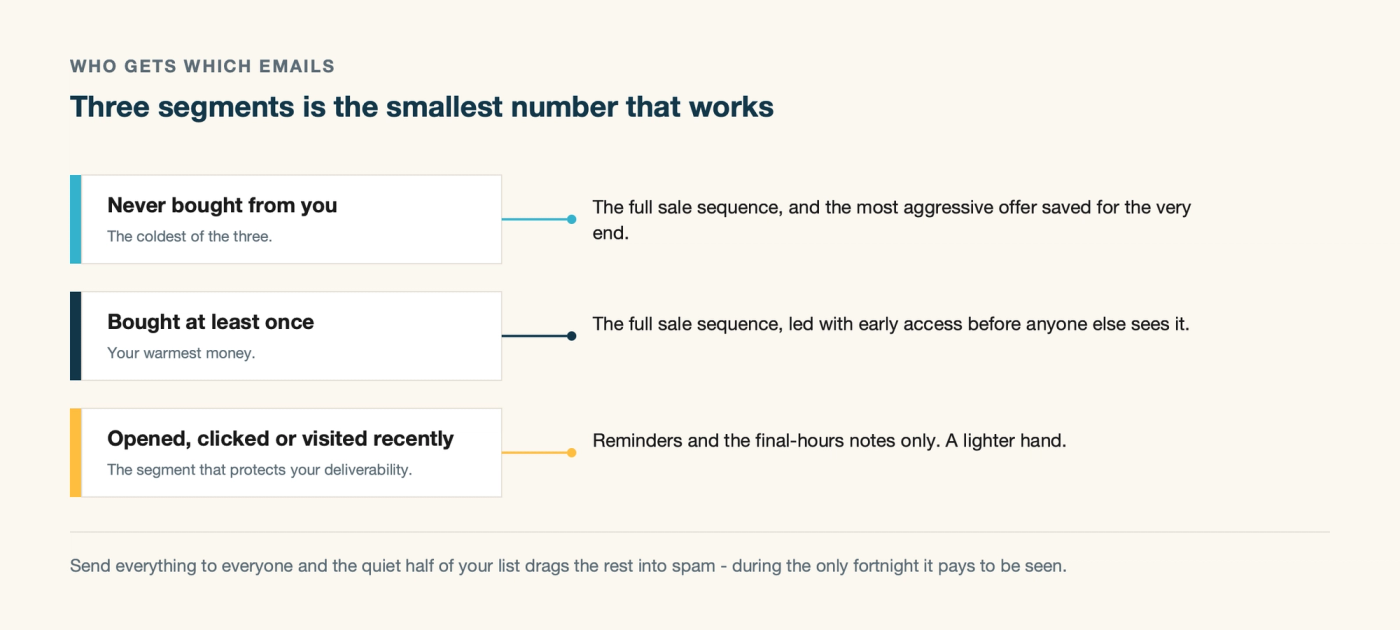The width and height of the screenshot is (1400, 630).
Task: Click the 'led with early access' description
Action: (891, 324)
